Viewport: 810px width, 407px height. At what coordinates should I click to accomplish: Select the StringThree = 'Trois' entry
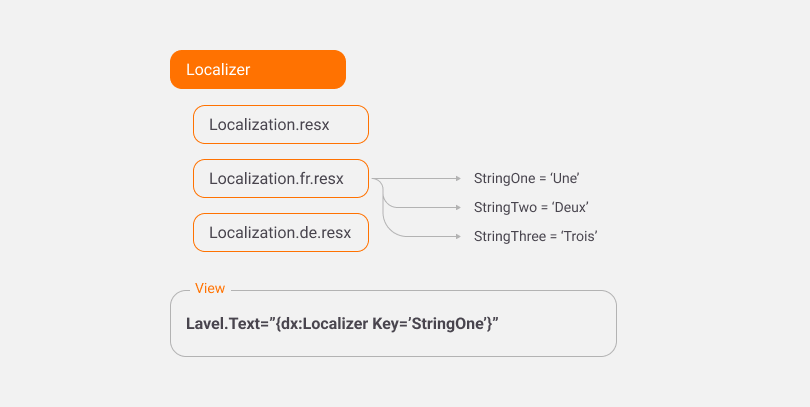[535, 236]
